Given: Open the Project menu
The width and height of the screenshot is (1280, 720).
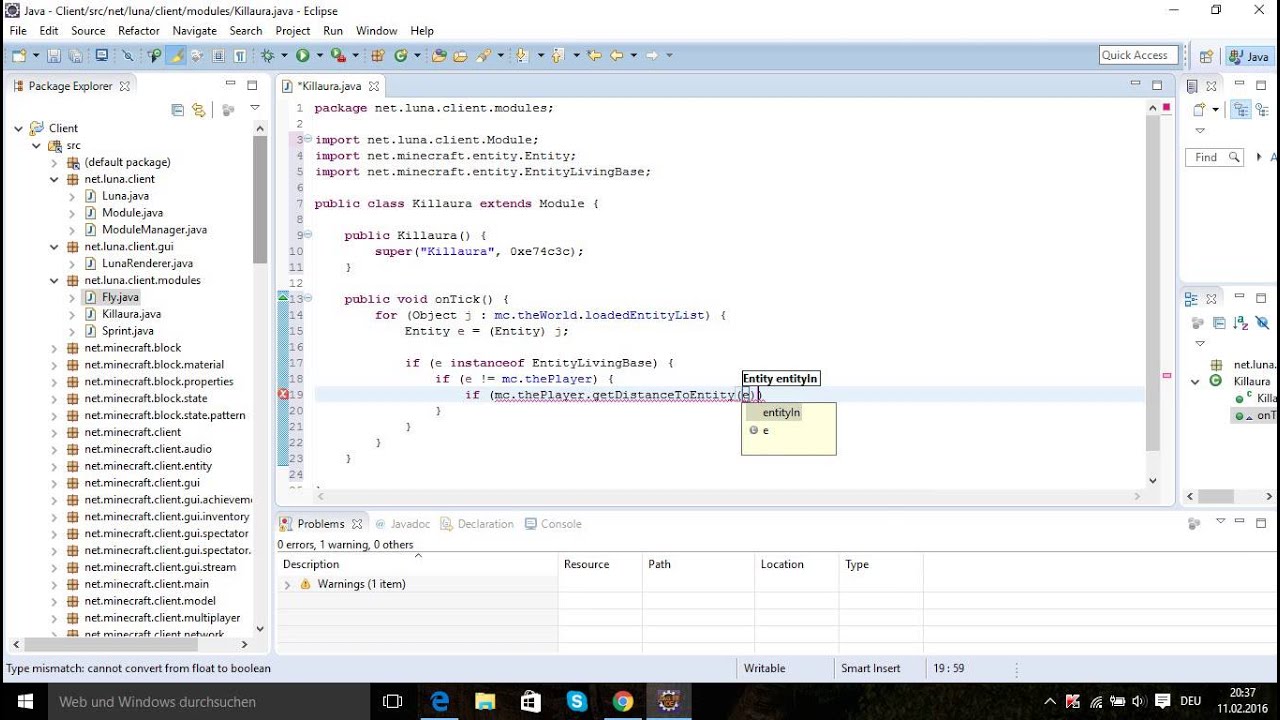Looking at the screenshot, I should [x=293, y=31].
